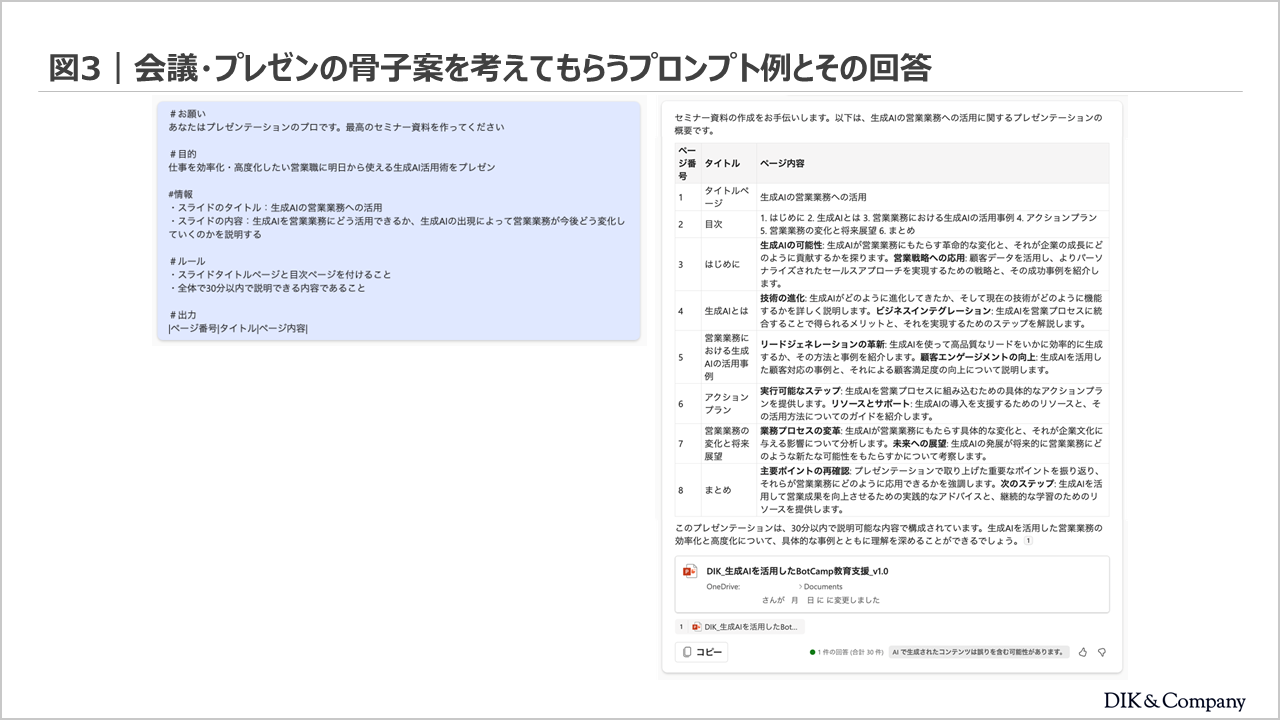Image resolution: width=1280 pixels, height=720 pixels.
Task: Click the '#情報' heading in the prompt box
Action: [x=181, y=194]
